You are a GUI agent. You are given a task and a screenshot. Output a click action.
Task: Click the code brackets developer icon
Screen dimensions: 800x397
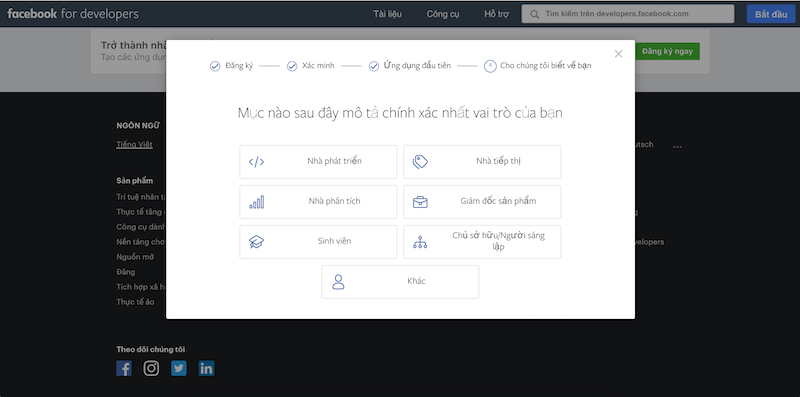pyautogui.click(x=256, y=162)
